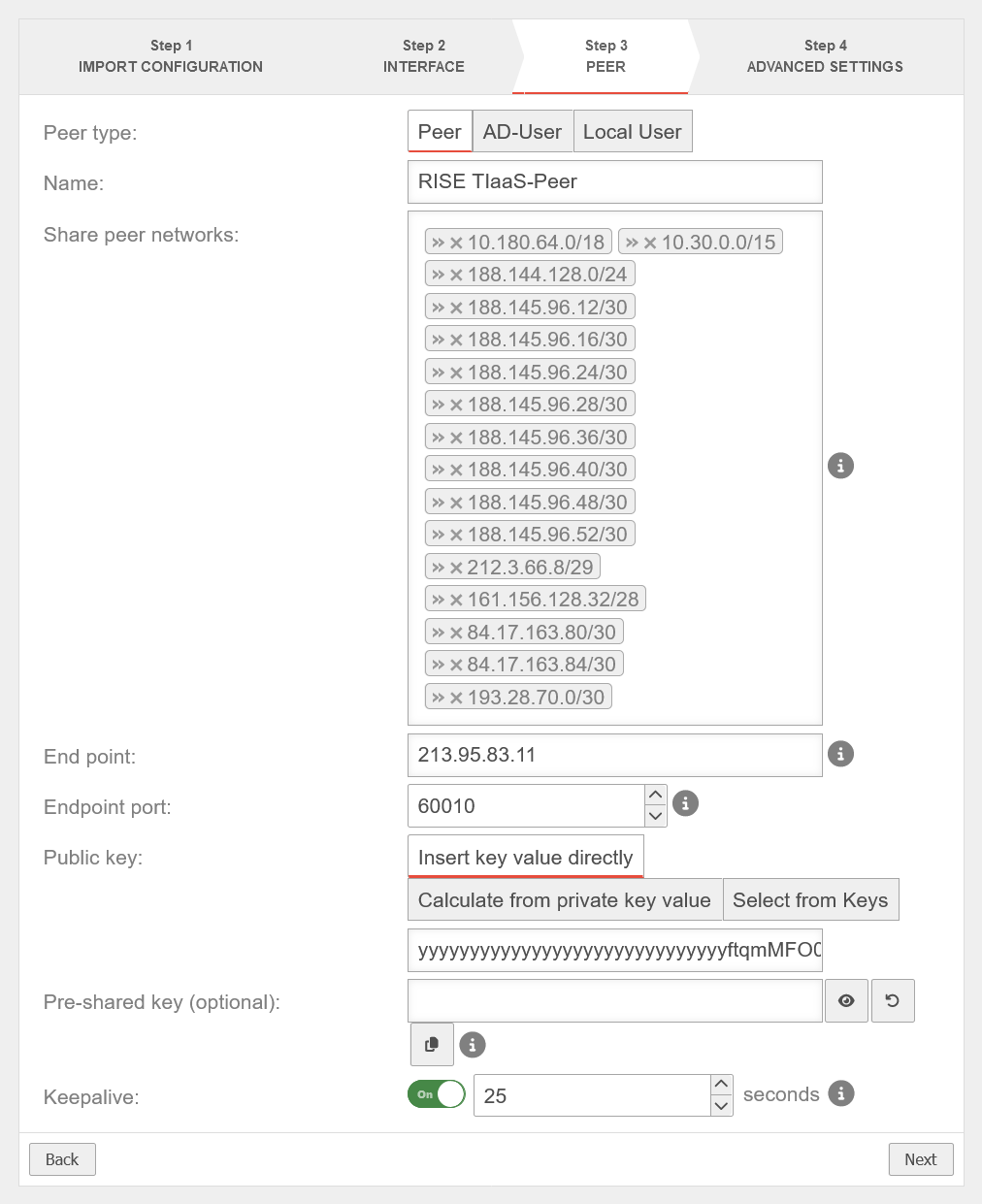Click info icon beside Endpoint port
The width and height of the screenshot is (982, 1204).
point(685,803)
